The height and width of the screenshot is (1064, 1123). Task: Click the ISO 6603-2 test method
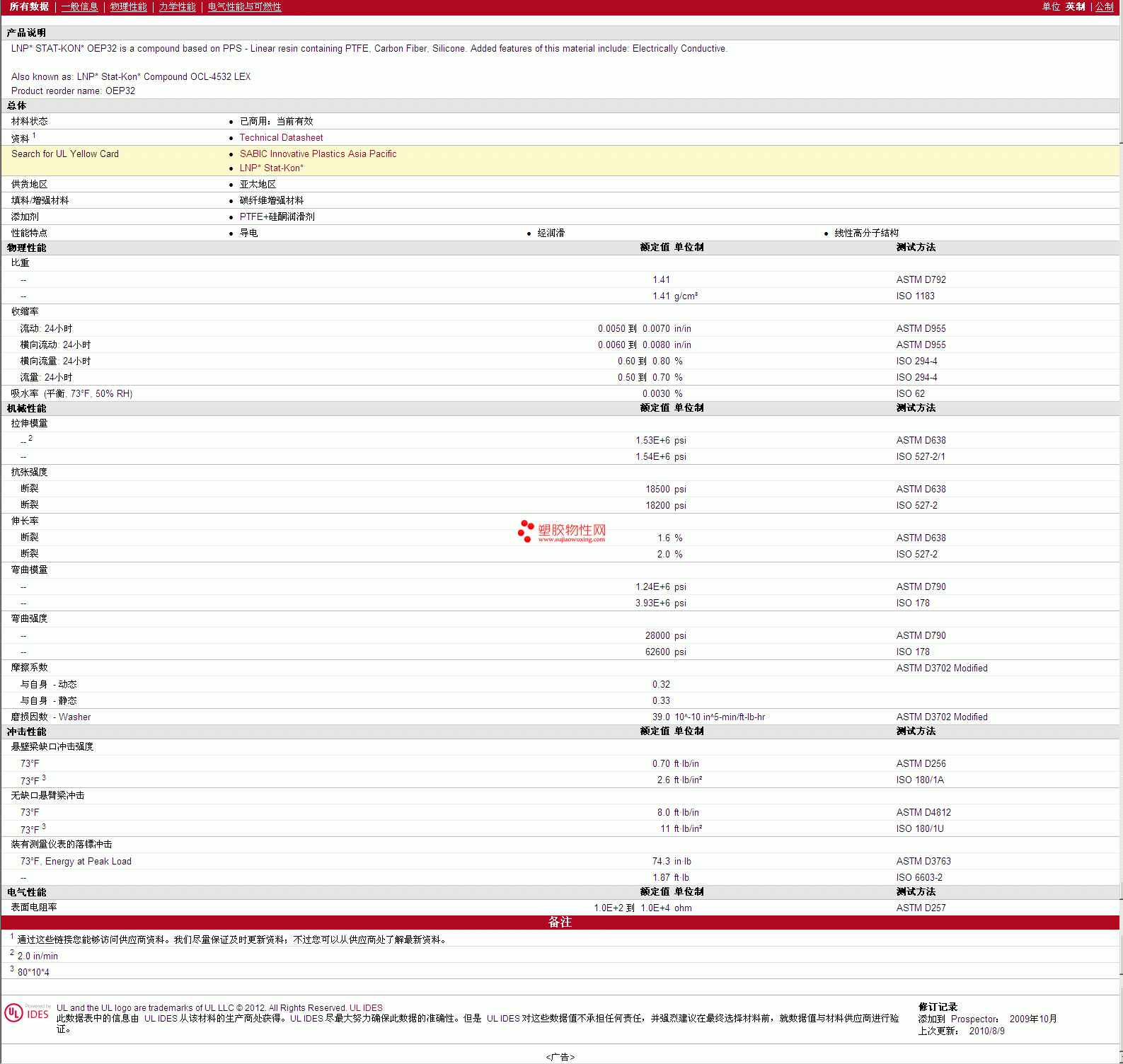pos(918,878)
